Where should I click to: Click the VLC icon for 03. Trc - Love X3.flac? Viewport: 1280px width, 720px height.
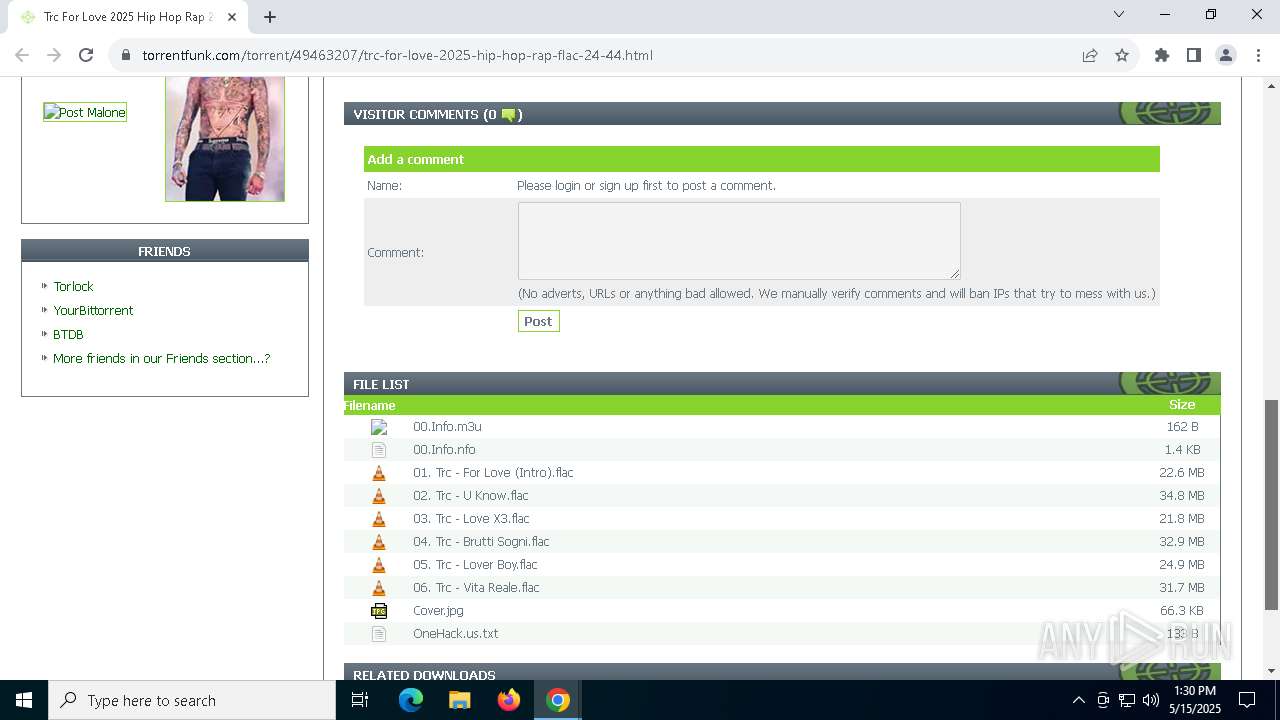[379, 519]
